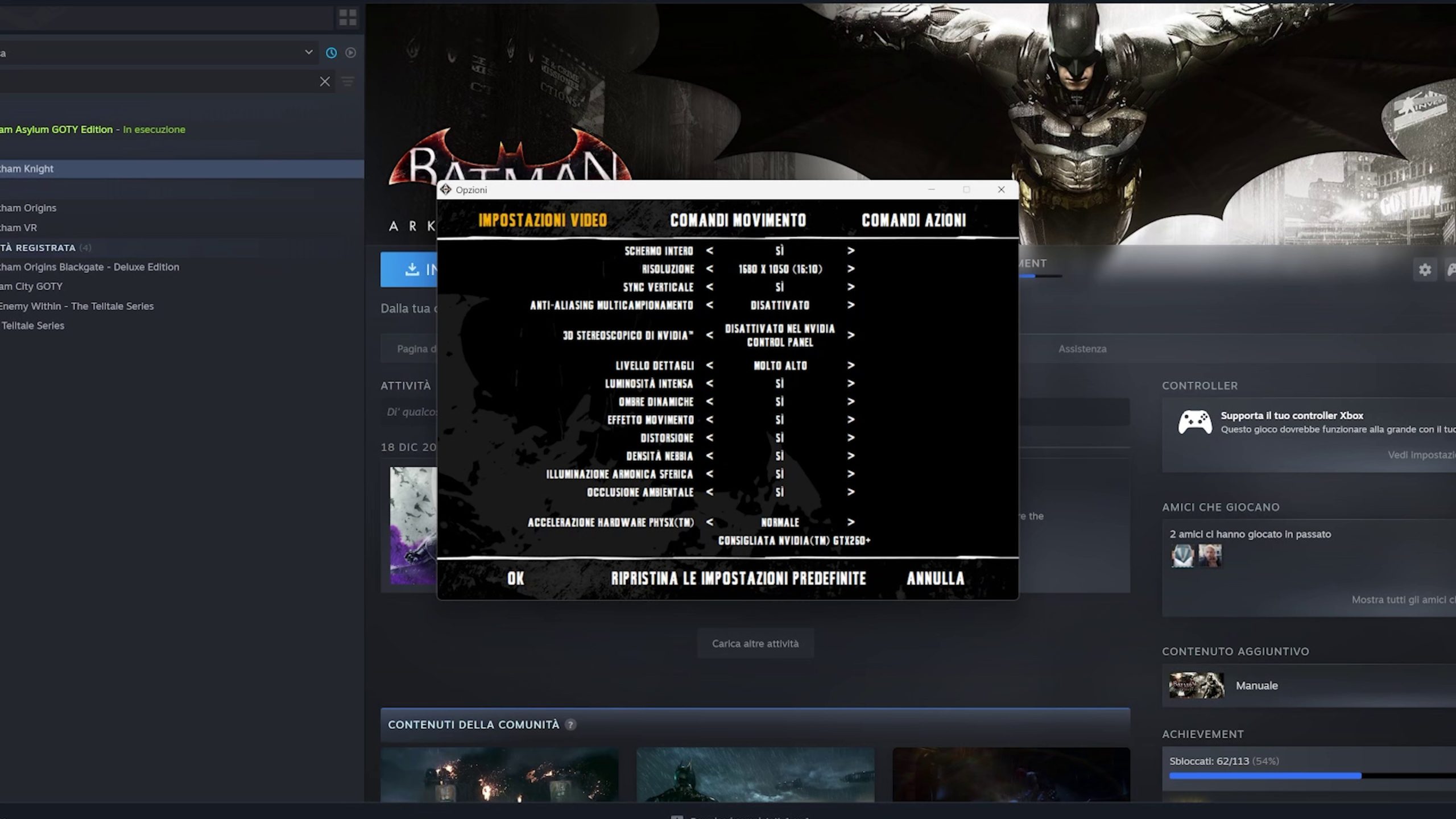The image size is (1456, 819).
Task: Open game settings gear icon
Action: [1424, 270]
